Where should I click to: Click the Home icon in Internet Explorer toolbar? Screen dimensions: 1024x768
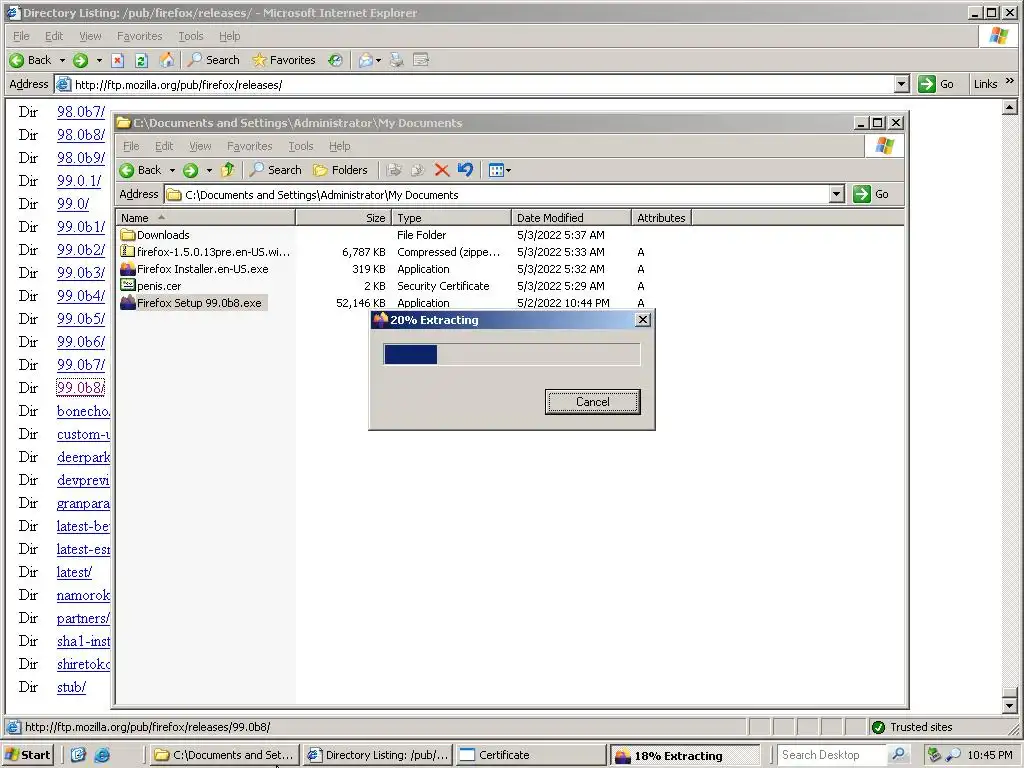pyautogui.click(x=167, y=60)
